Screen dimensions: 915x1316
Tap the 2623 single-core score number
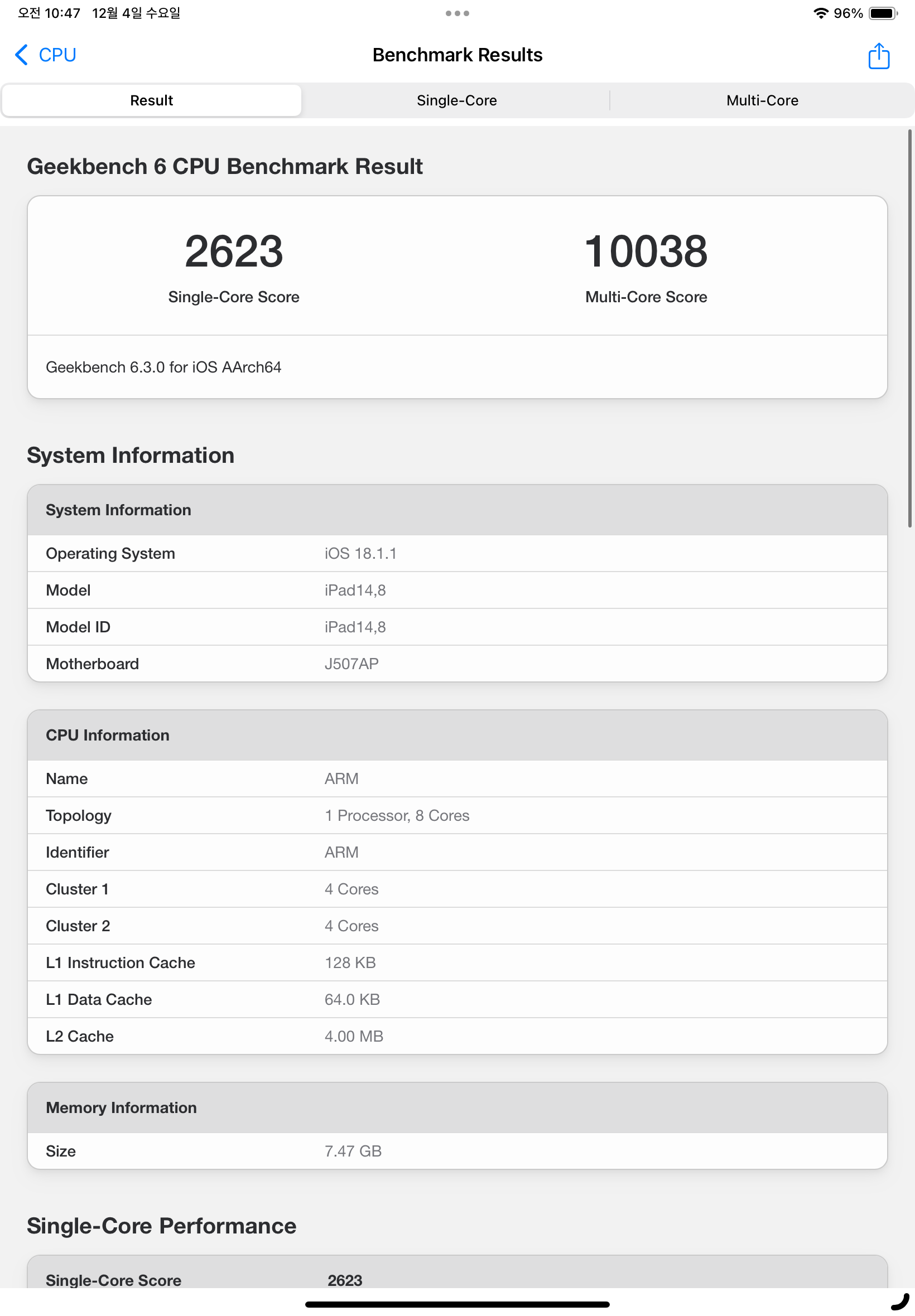tap(234, 251)
